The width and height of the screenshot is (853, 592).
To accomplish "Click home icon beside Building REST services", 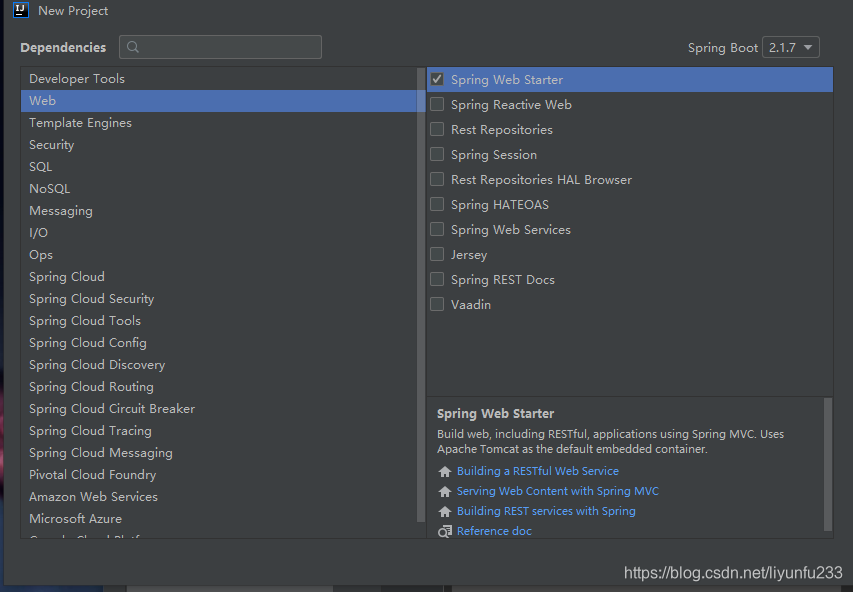I will (445, 511).
